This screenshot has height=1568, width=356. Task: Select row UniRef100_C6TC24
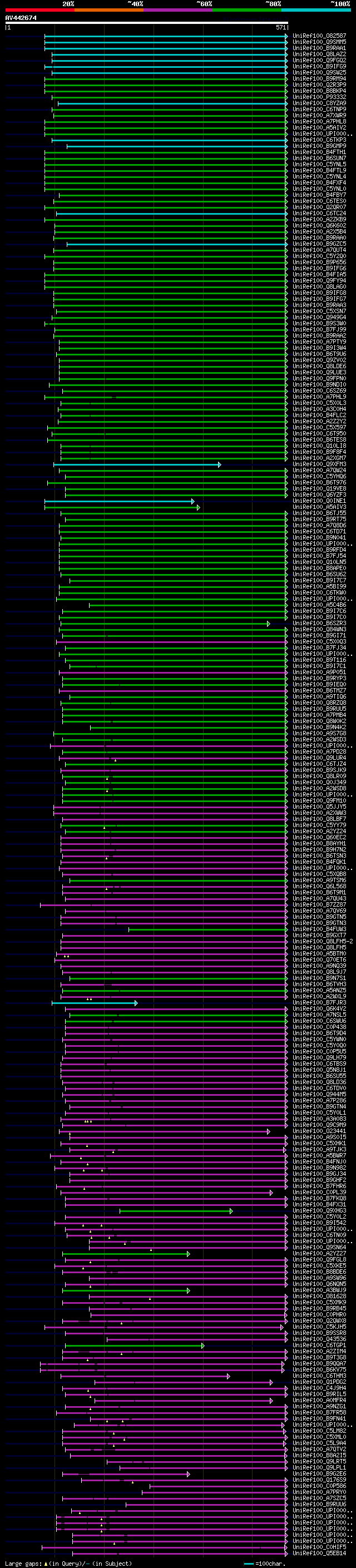tap(319, 213)
